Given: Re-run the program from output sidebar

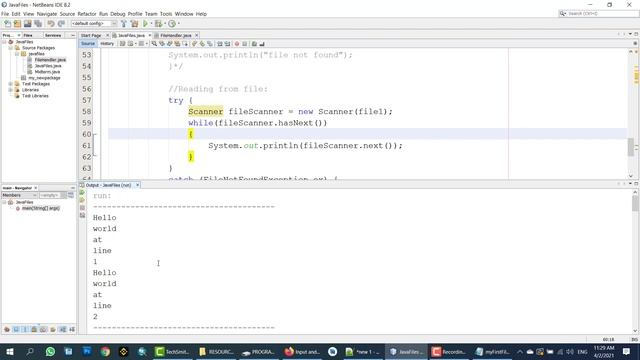Looking at the screenshot, I should coord(82,193).
